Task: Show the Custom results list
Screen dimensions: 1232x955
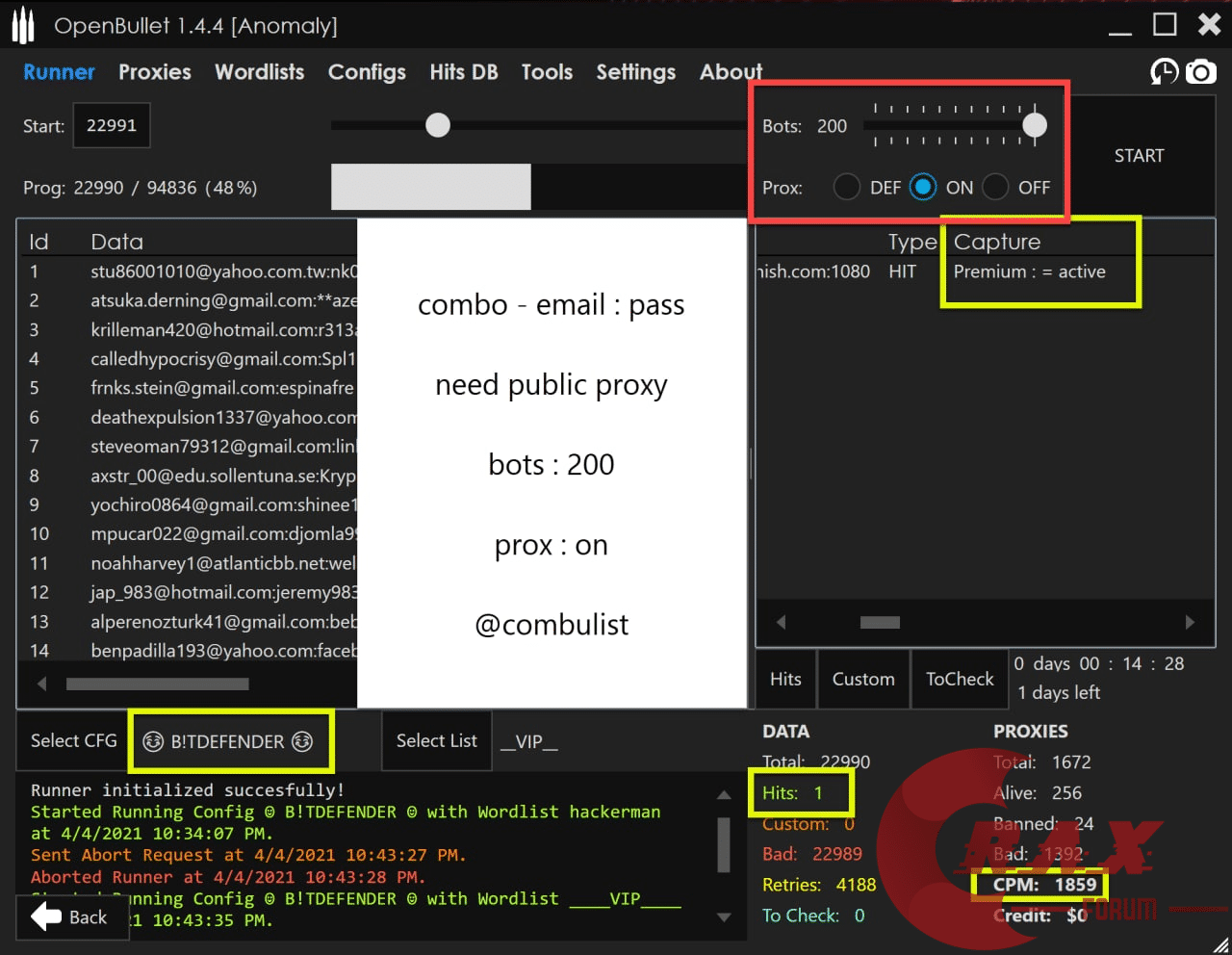Action: (x=863, y=679)
